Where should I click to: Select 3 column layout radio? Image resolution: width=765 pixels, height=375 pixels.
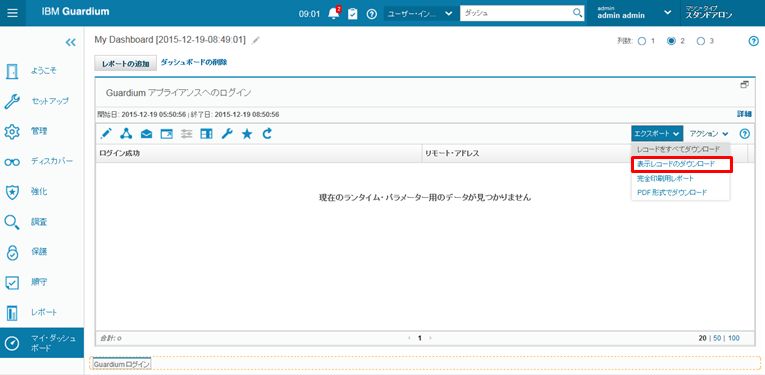click(701, 41)
